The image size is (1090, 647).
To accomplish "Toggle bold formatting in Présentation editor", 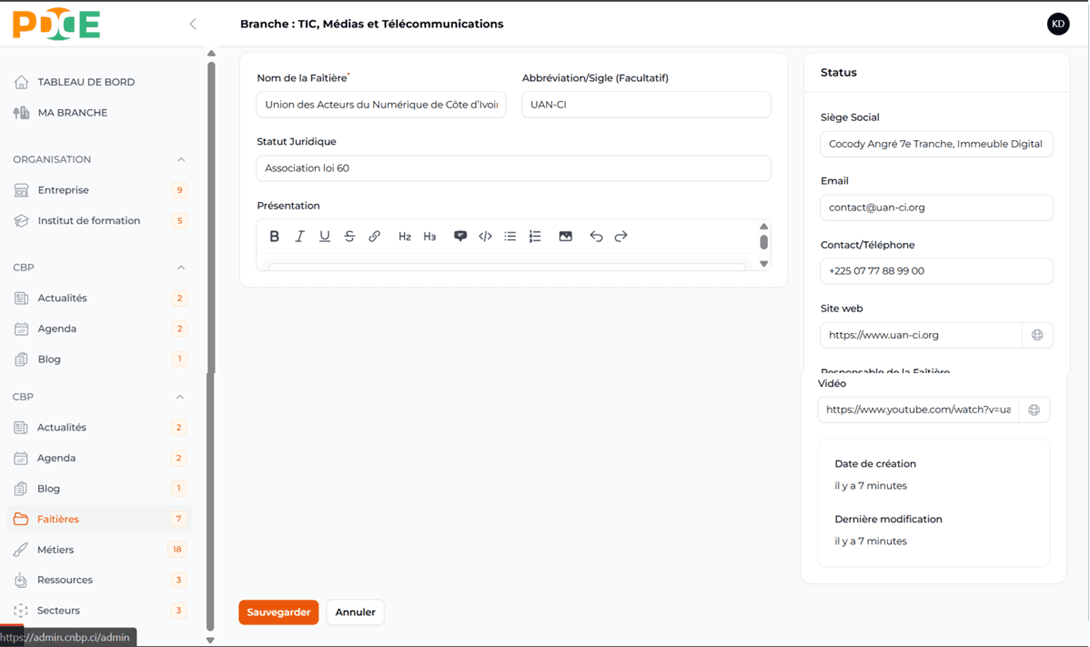I will click(x=274, y=237).
